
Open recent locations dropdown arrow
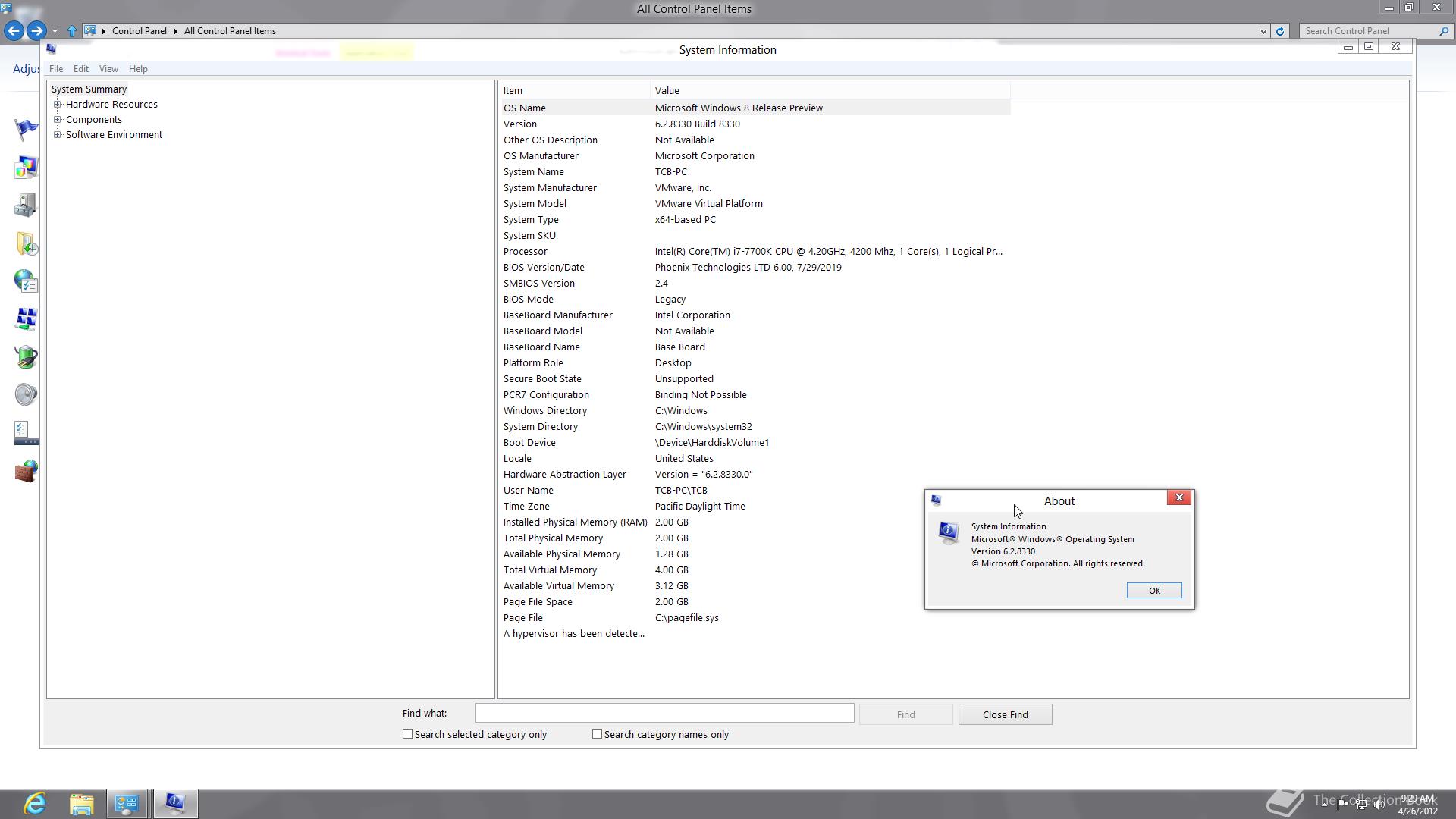pyautogui.click(x=55, y=31)
